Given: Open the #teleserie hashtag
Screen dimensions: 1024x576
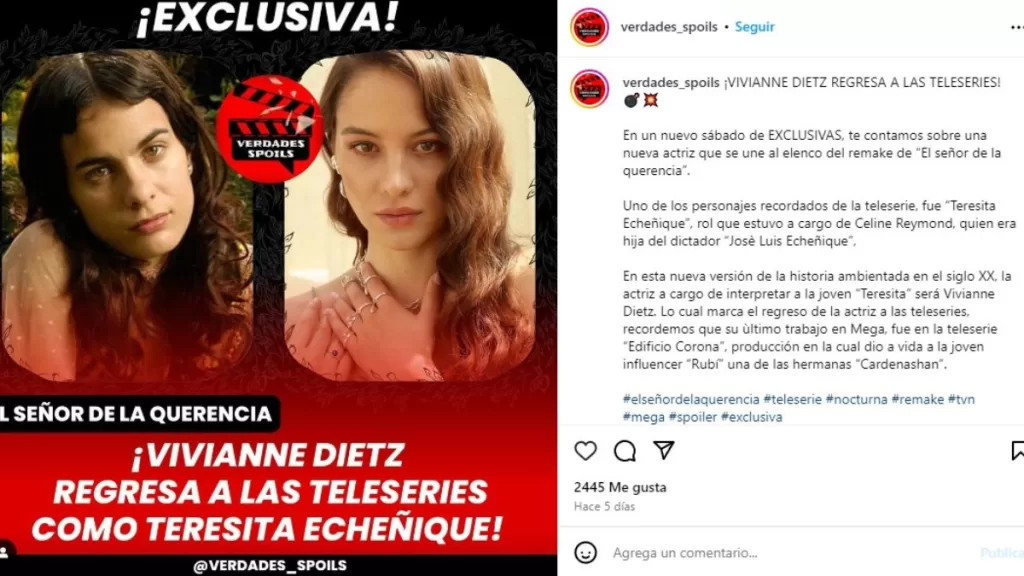Looking at the screenshot, I should (x=792, y=399).
